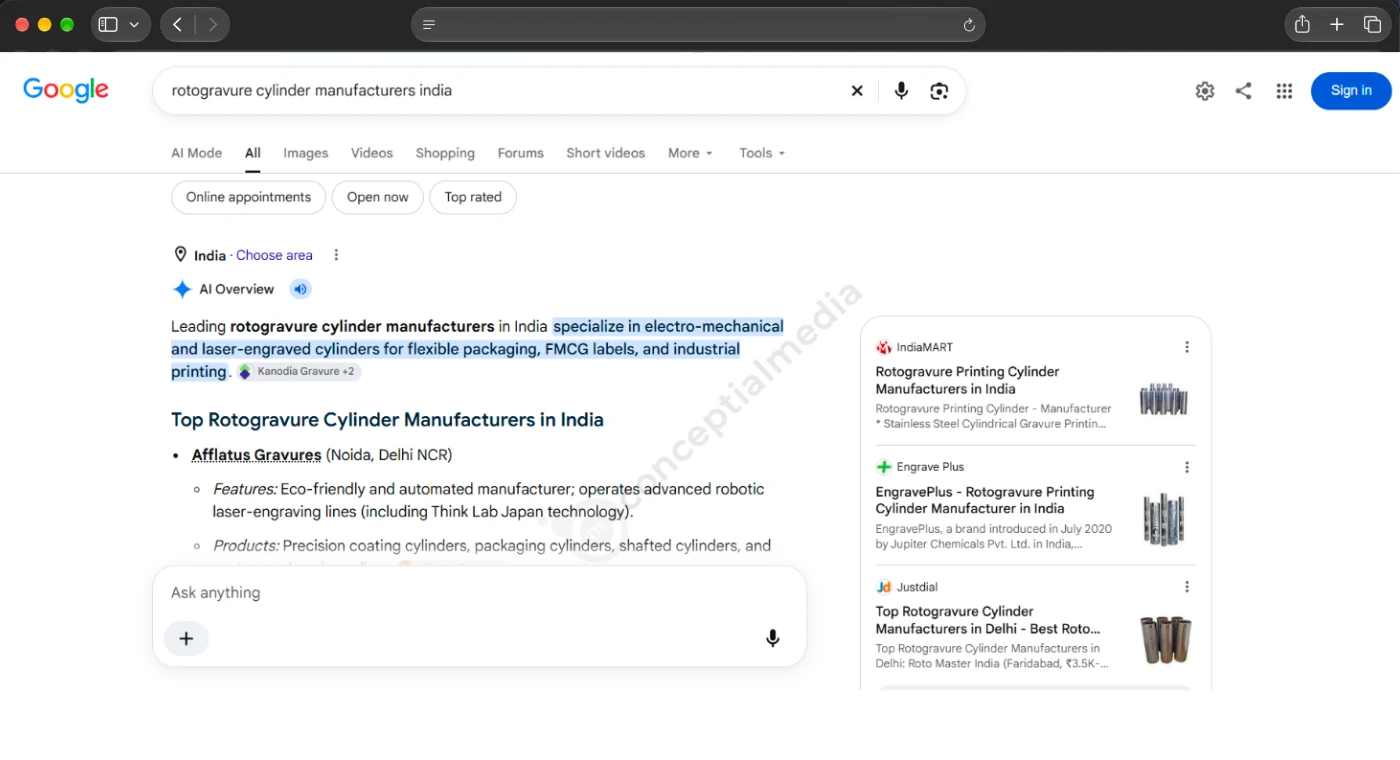The width and height of the screenshot is (1400, 760).
Task: Click the Sign in button
Action: (x=1351, y=91)
